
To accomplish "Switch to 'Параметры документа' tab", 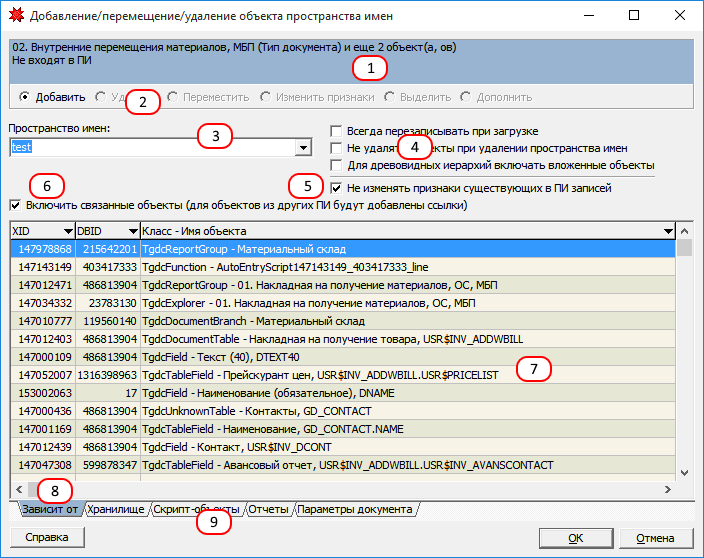I will 355,509.
